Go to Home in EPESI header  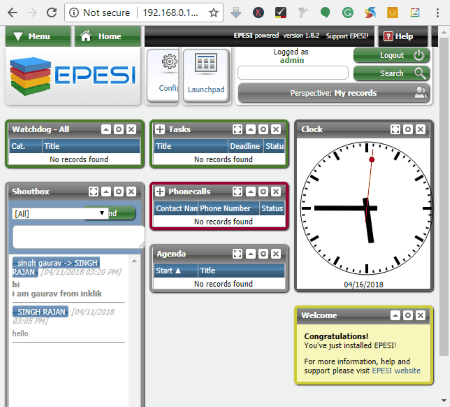(x=108, y=36)
